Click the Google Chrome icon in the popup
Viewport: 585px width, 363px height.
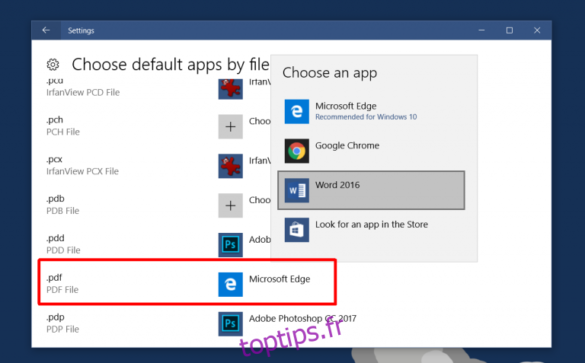(x=297, y=151)
